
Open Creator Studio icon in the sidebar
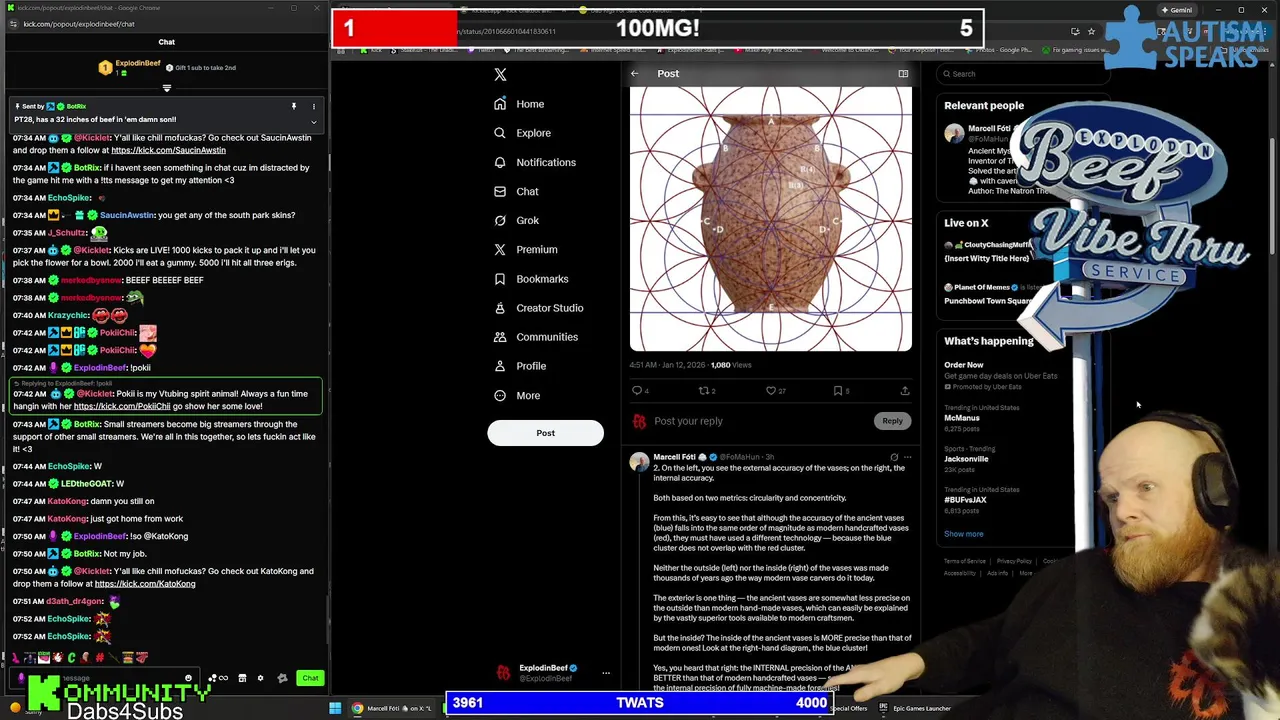[x=500, y=308]
